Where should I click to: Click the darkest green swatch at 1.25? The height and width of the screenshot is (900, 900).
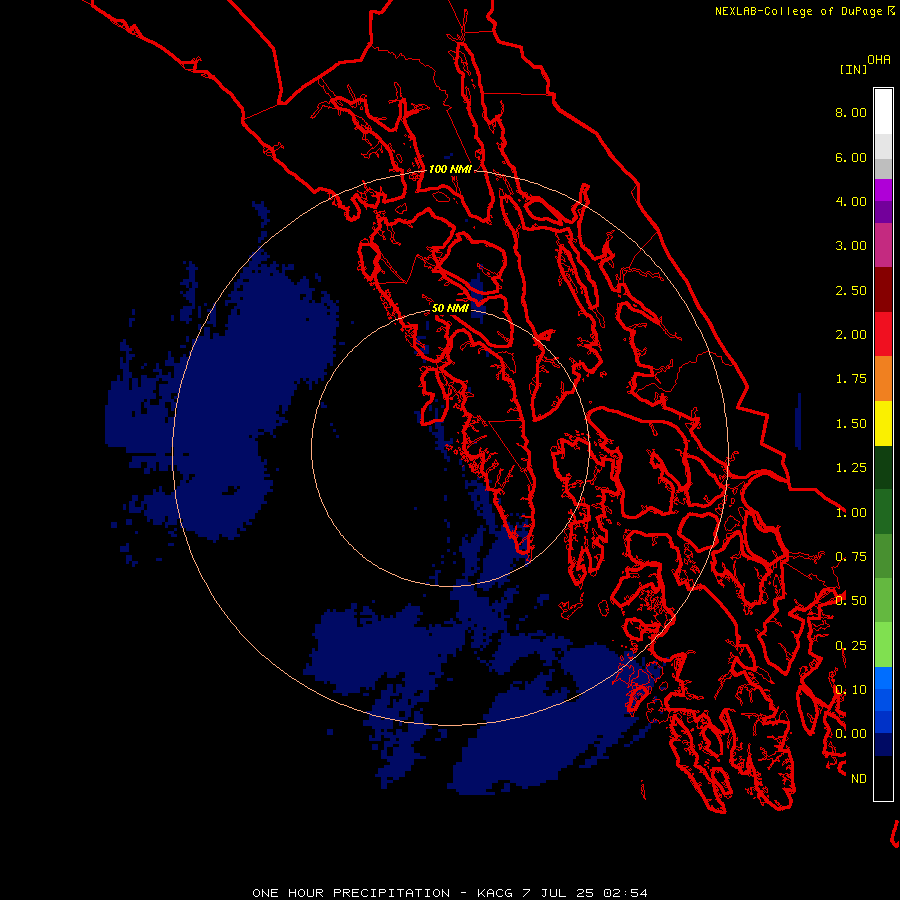pos(883,468)
